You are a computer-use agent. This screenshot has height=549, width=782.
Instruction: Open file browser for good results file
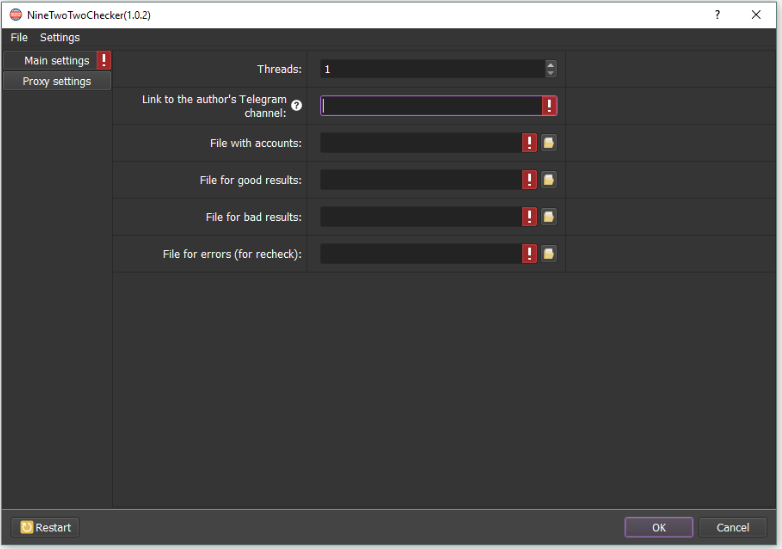click(x=548, y=180)
